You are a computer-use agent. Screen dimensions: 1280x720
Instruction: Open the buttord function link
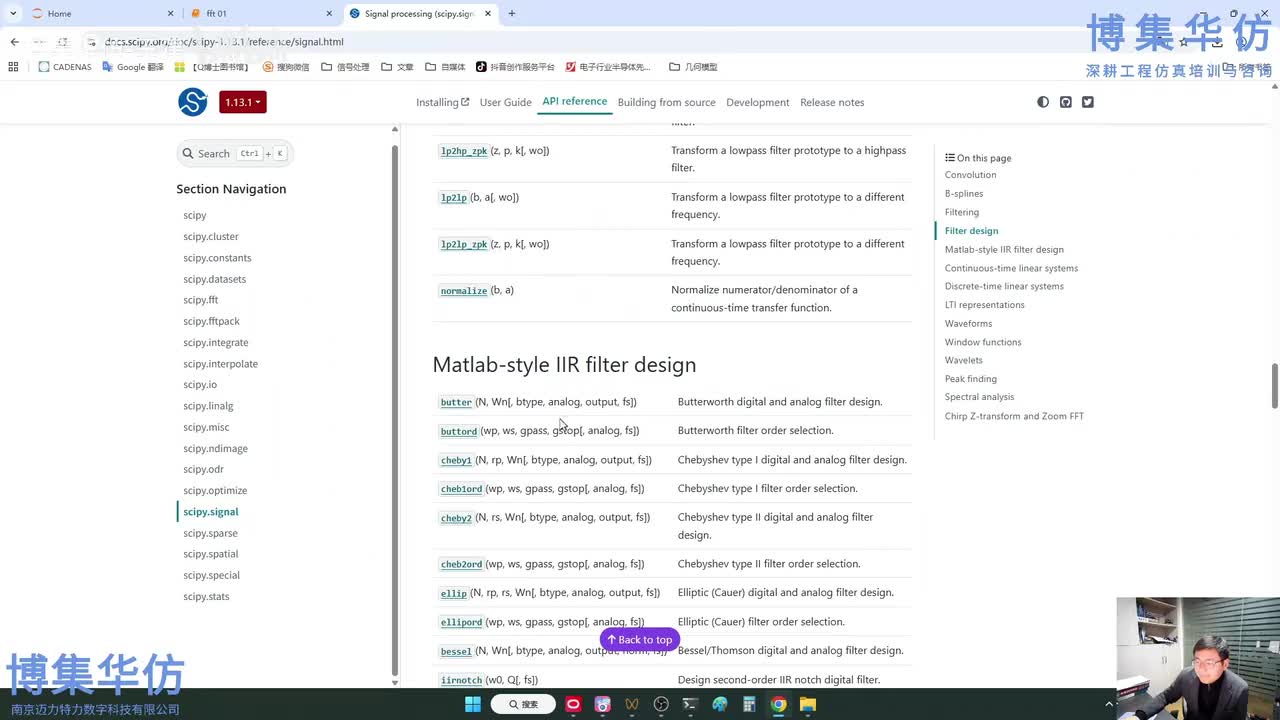[459, 431]
